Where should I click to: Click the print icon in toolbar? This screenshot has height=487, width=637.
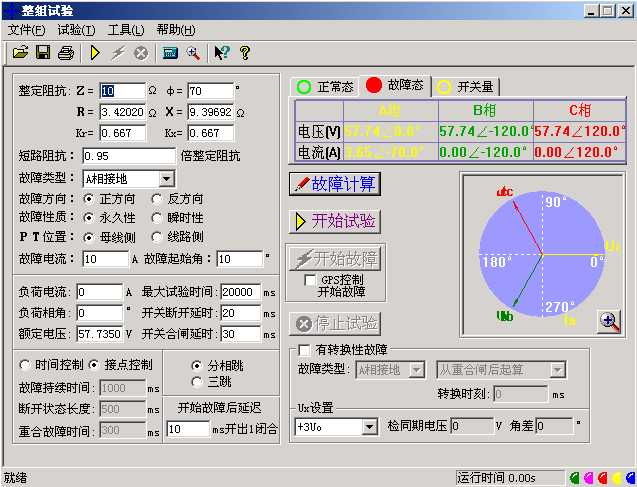(65, 52)
